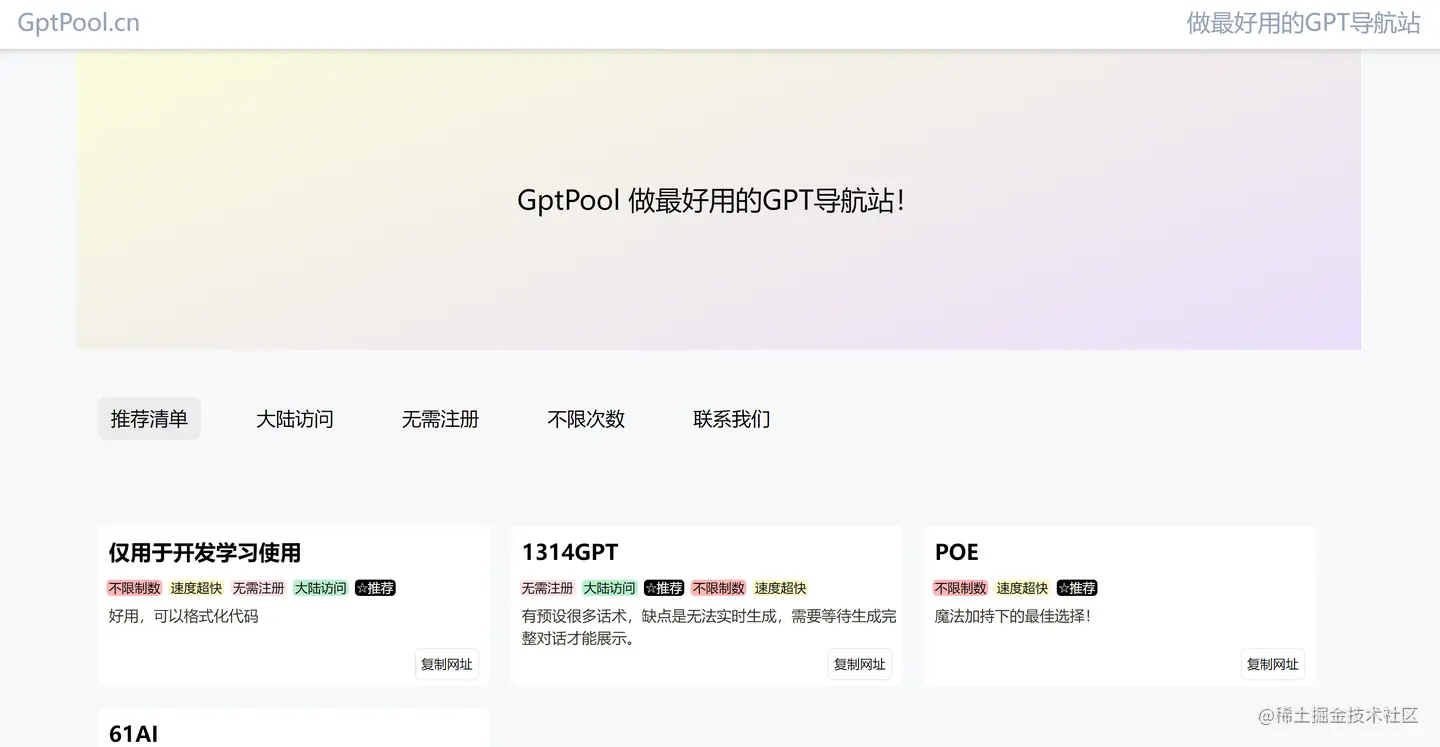
Task: Select the 推荐清单 tab
Action: click(x=149, y=418)
